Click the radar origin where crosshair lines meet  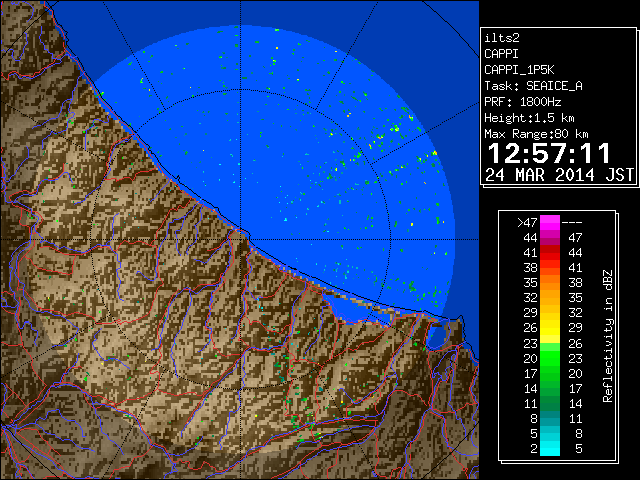click(x=241, y=239)
